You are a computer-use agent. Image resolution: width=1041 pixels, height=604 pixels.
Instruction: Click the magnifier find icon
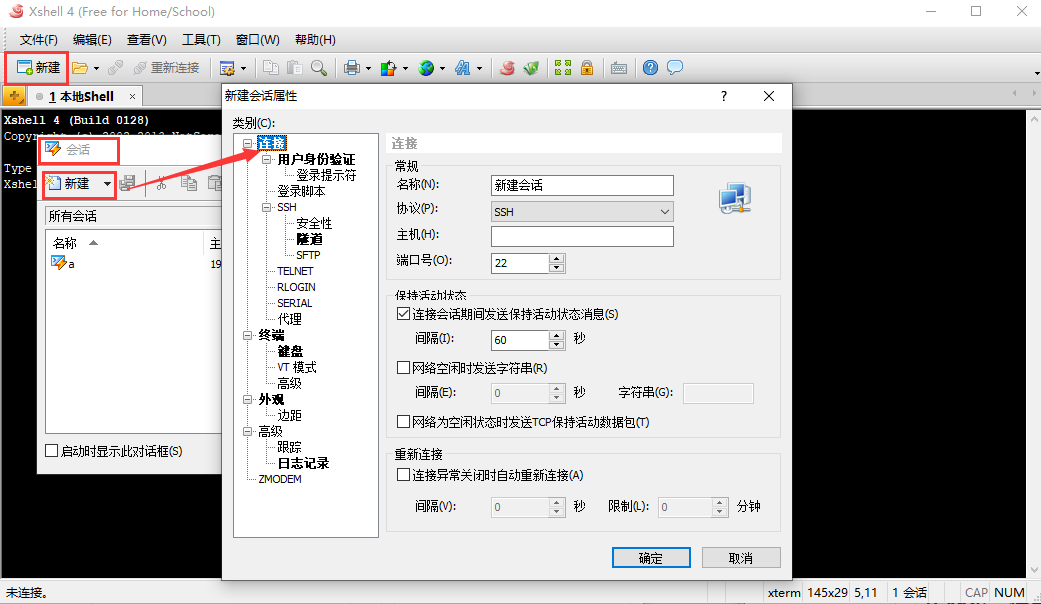pos(319,68)
